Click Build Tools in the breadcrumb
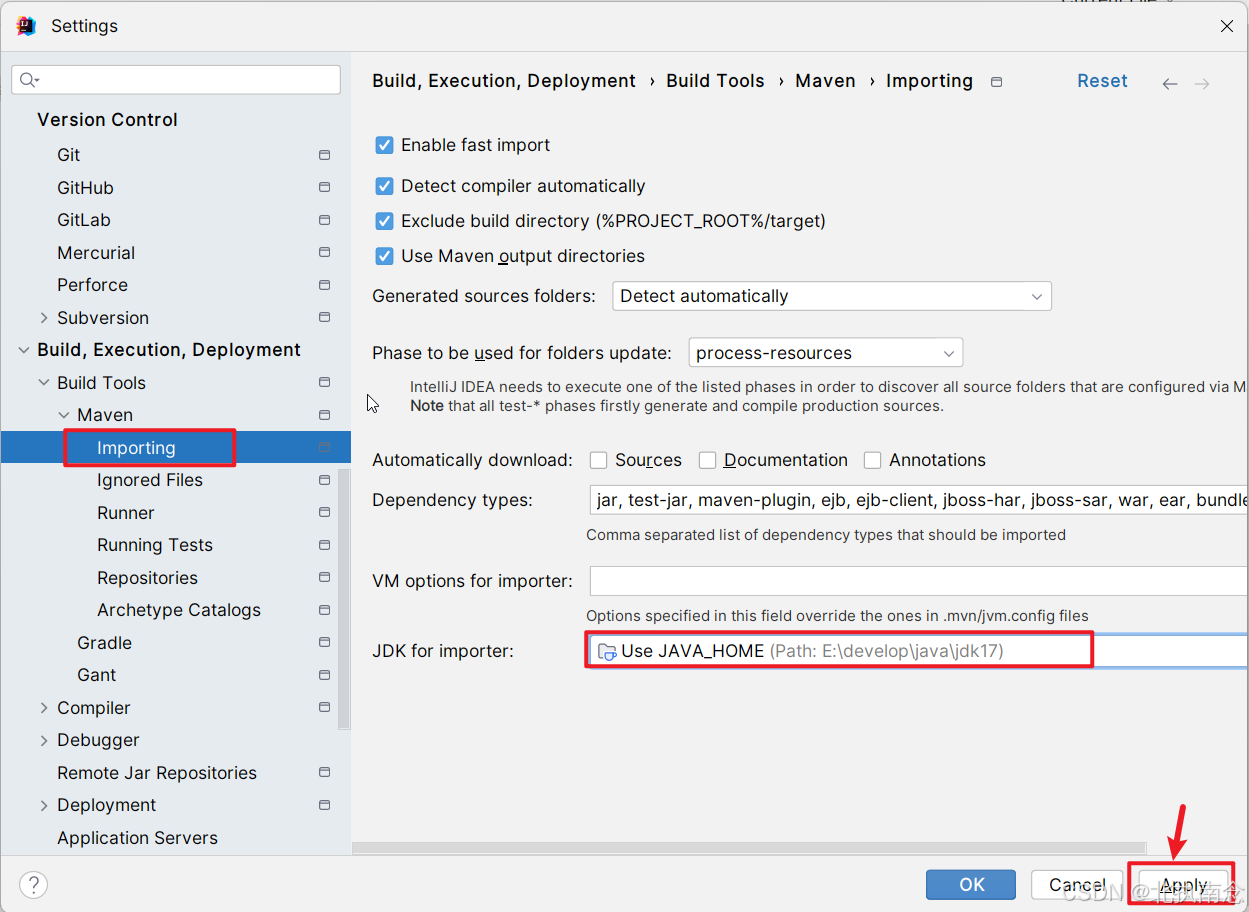 click(x=715, y=81)
